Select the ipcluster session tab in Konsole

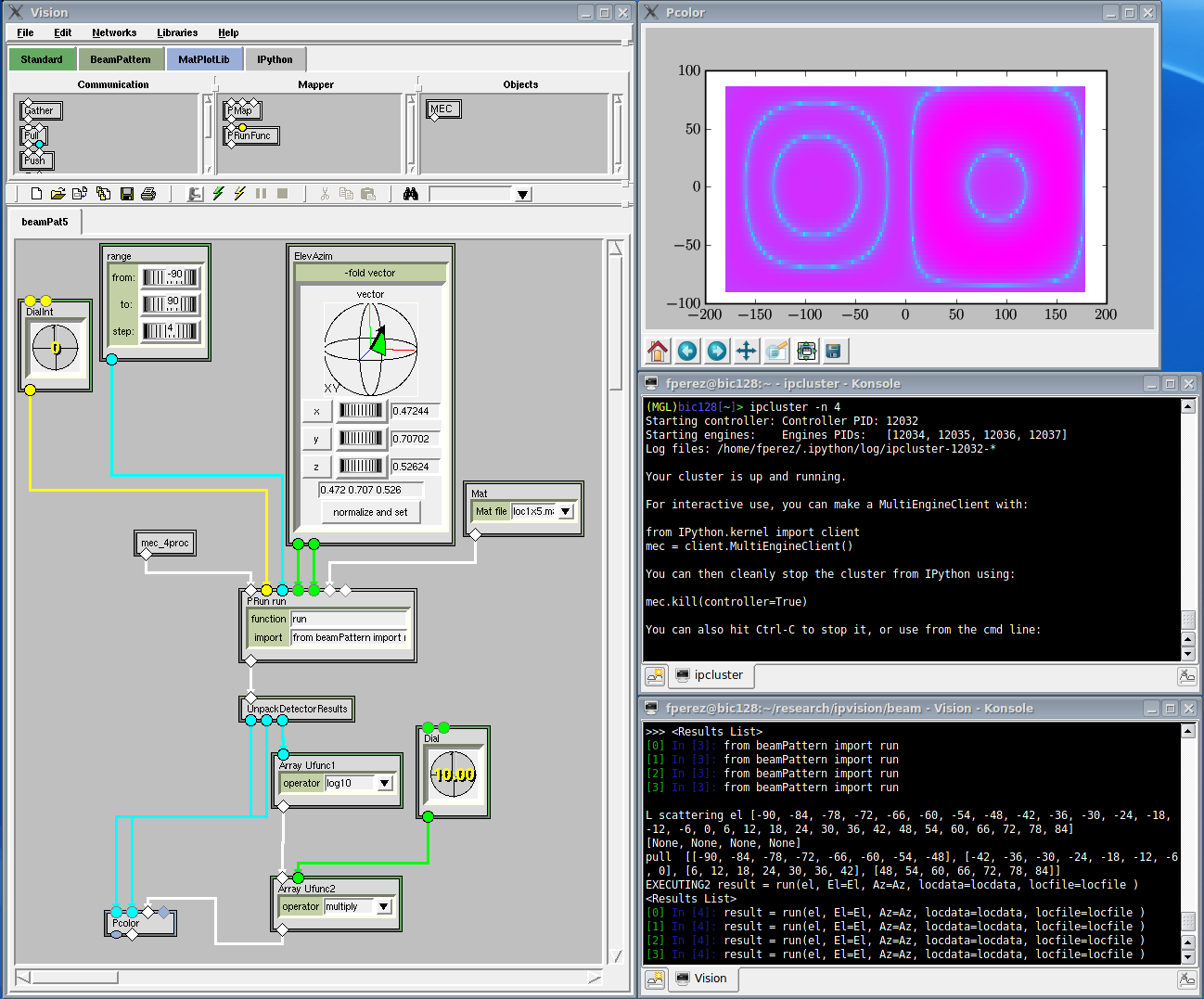click(710, 675)
